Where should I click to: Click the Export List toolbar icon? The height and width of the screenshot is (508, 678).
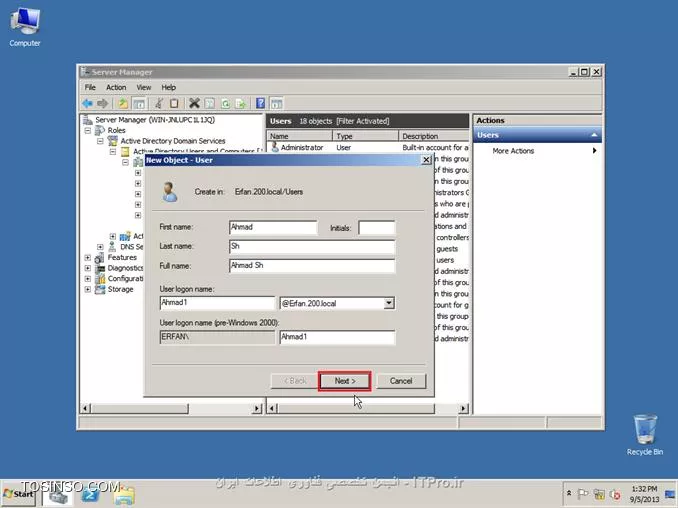[240, 103]
